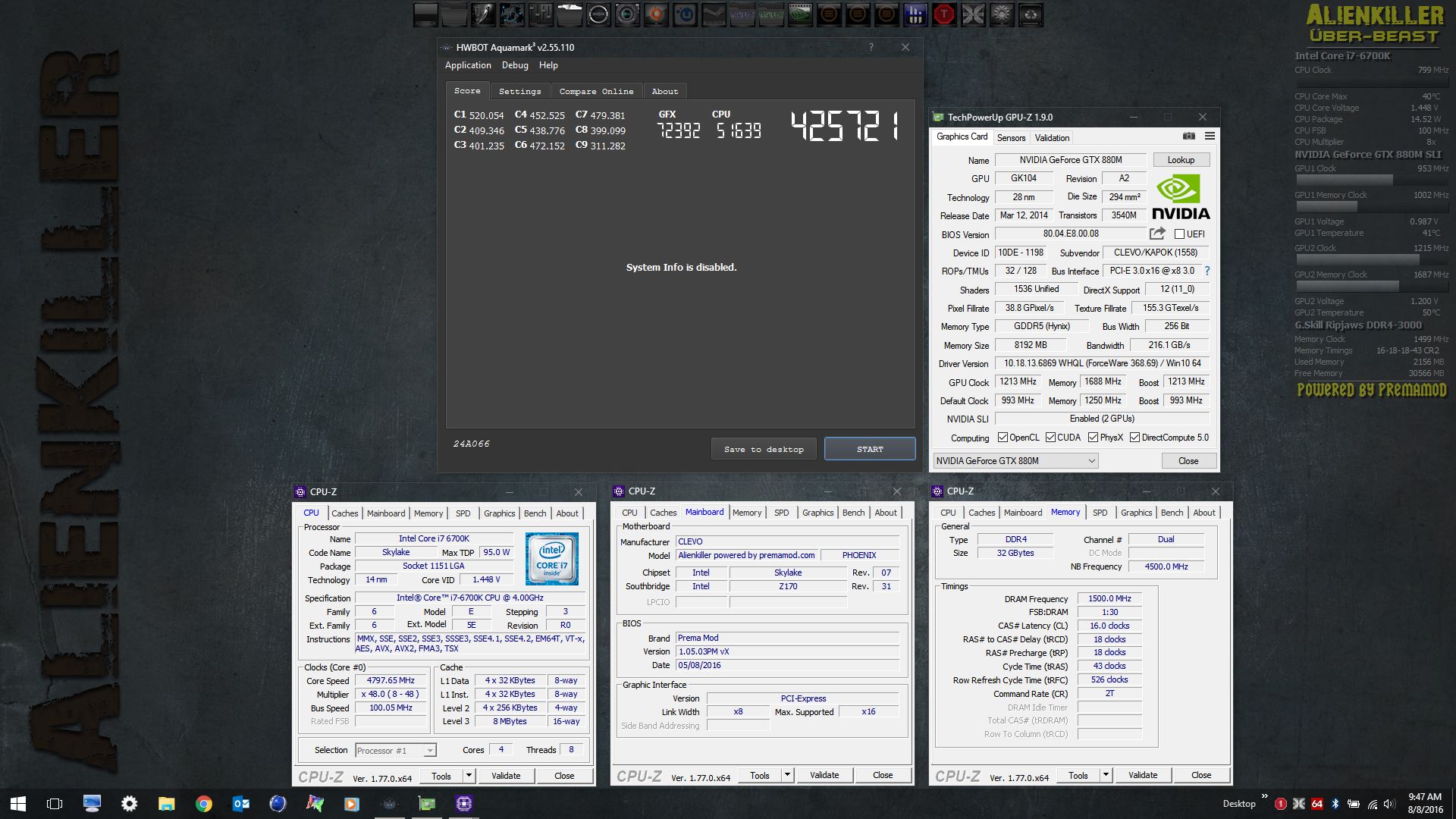Screen dimensions: 1456x819
Task: Open Outlook from the taskbar
Action: (x=241, y=804)
